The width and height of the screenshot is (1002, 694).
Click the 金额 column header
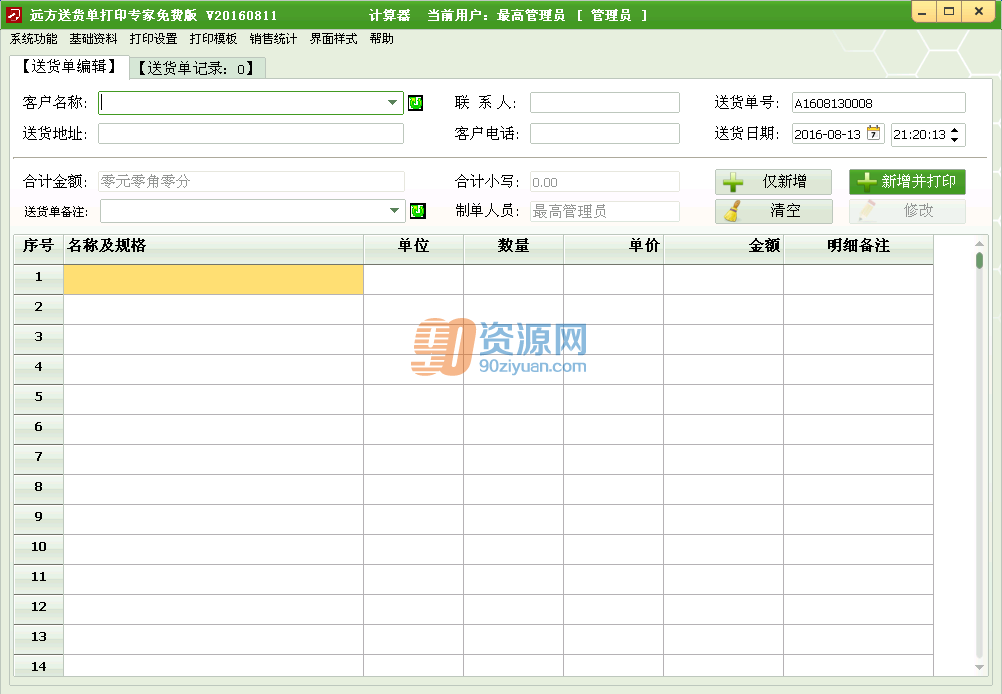tap(723, 249)
